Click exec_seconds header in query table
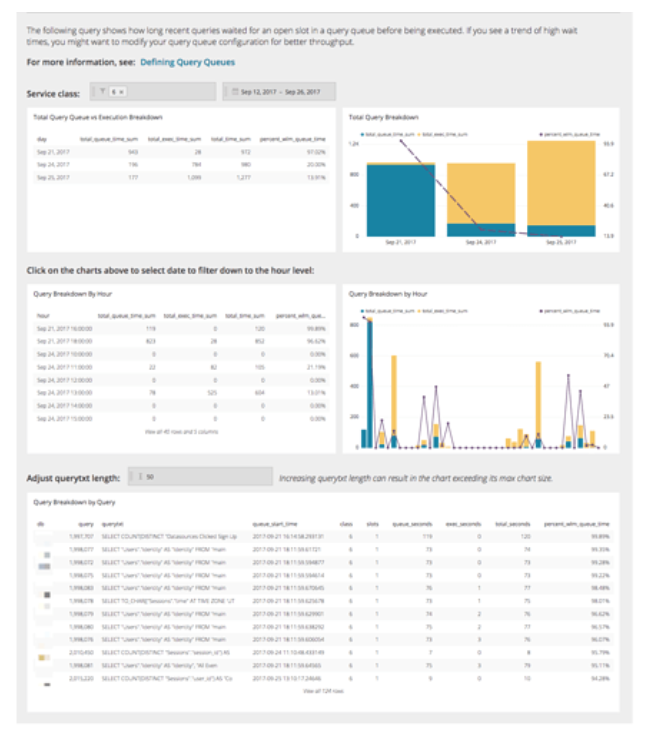The image size is (647, 734). click(463, 524)
